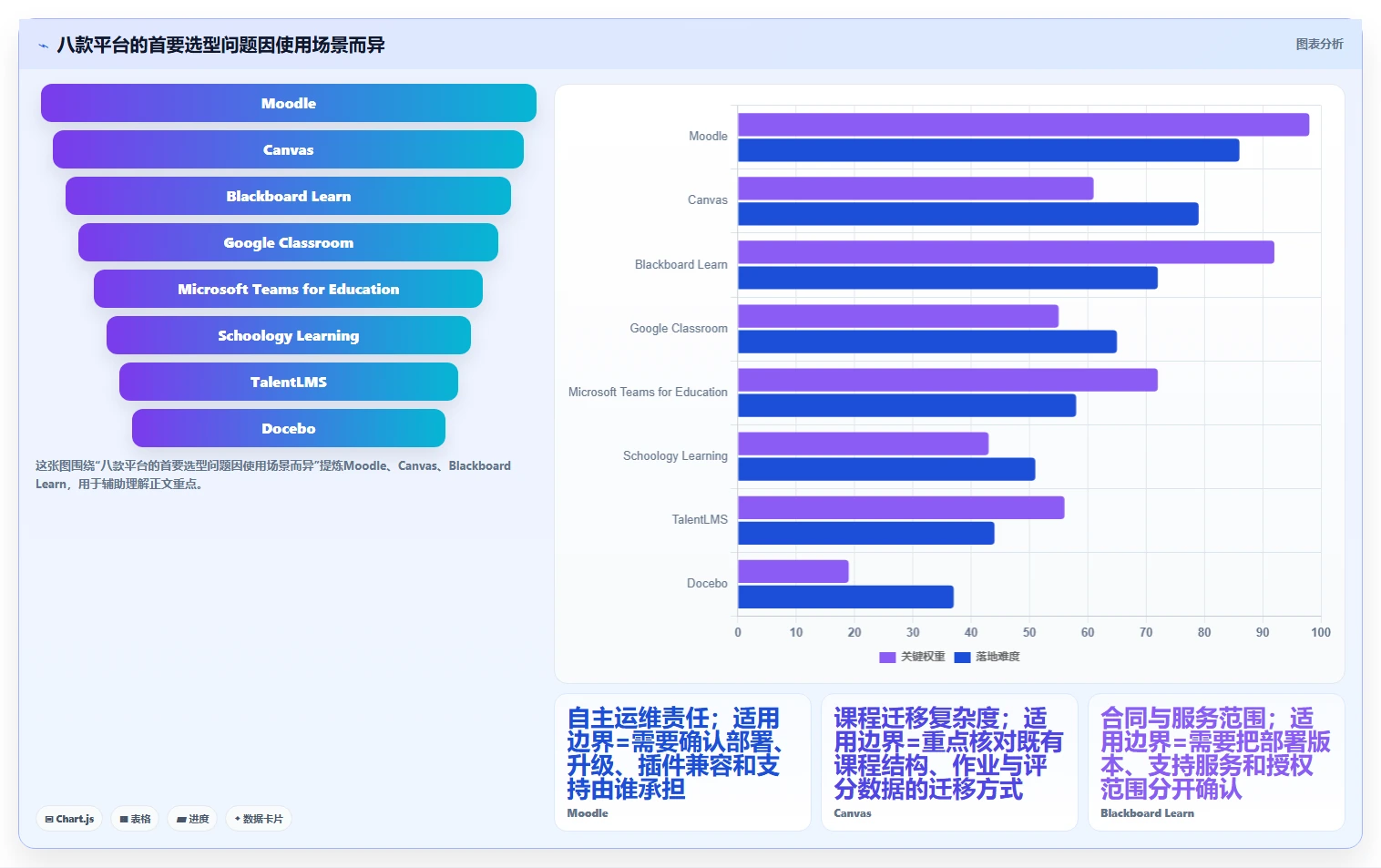
Task: Click Schoology Learning purple bar
Action: point(863,444)
